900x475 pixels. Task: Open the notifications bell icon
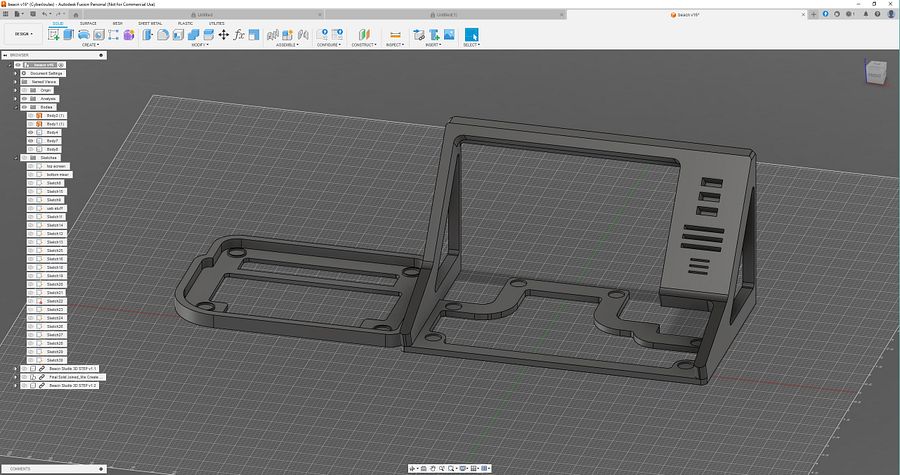click(x=866, y=14)
